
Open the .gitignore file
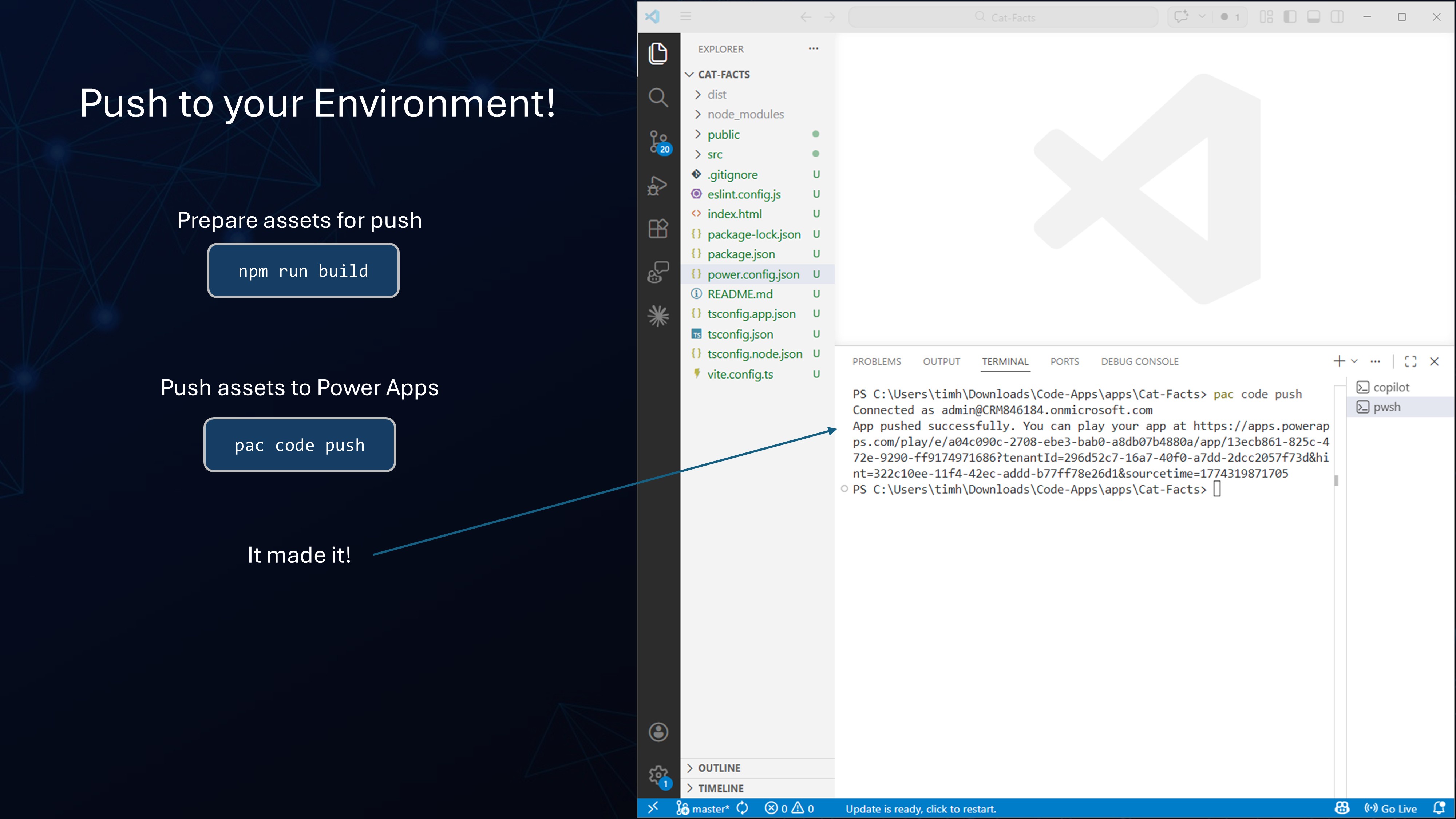click(757, 175)
